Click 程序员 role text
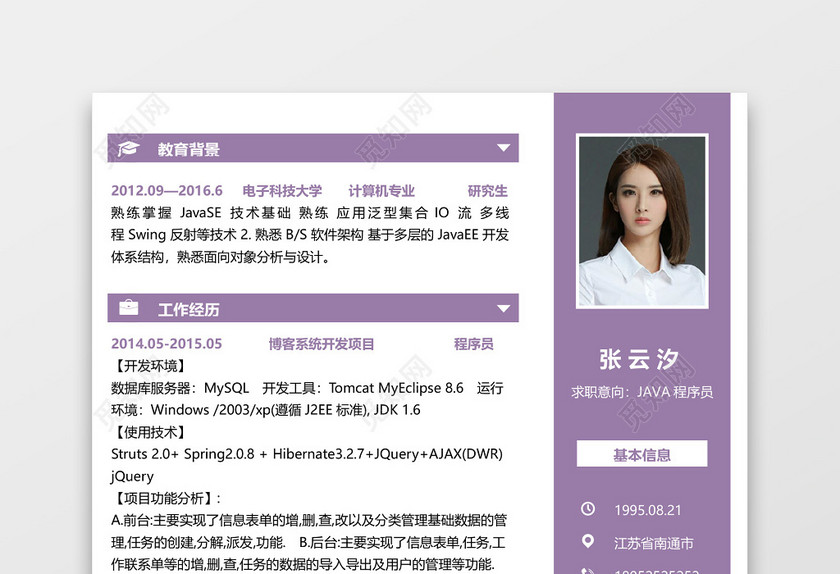This screenshot has height=574, width=840. coord(474,344)
